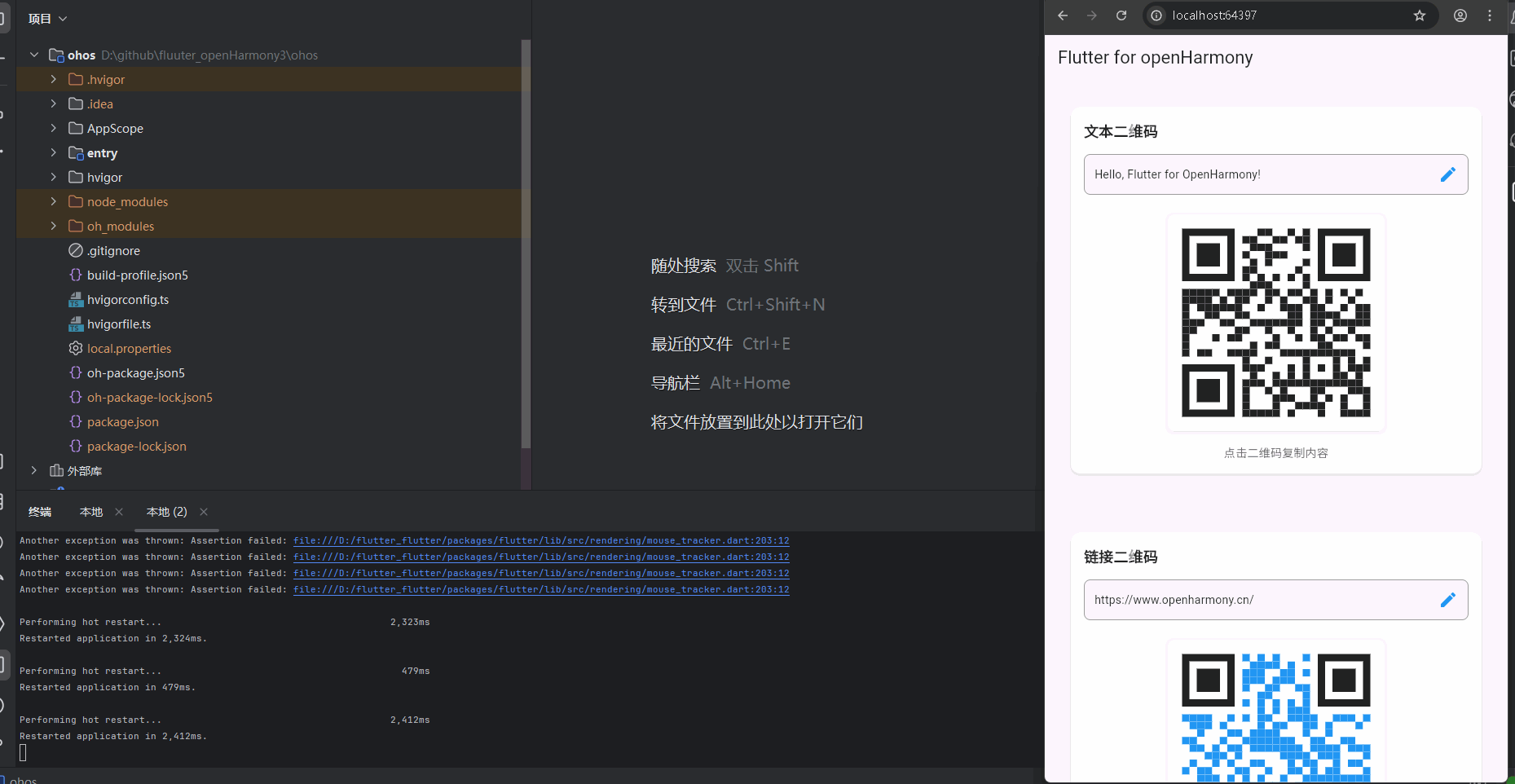Expand the node_modules folder
This screenshot has height=784, width=1515.
click(x=54, y=201)
